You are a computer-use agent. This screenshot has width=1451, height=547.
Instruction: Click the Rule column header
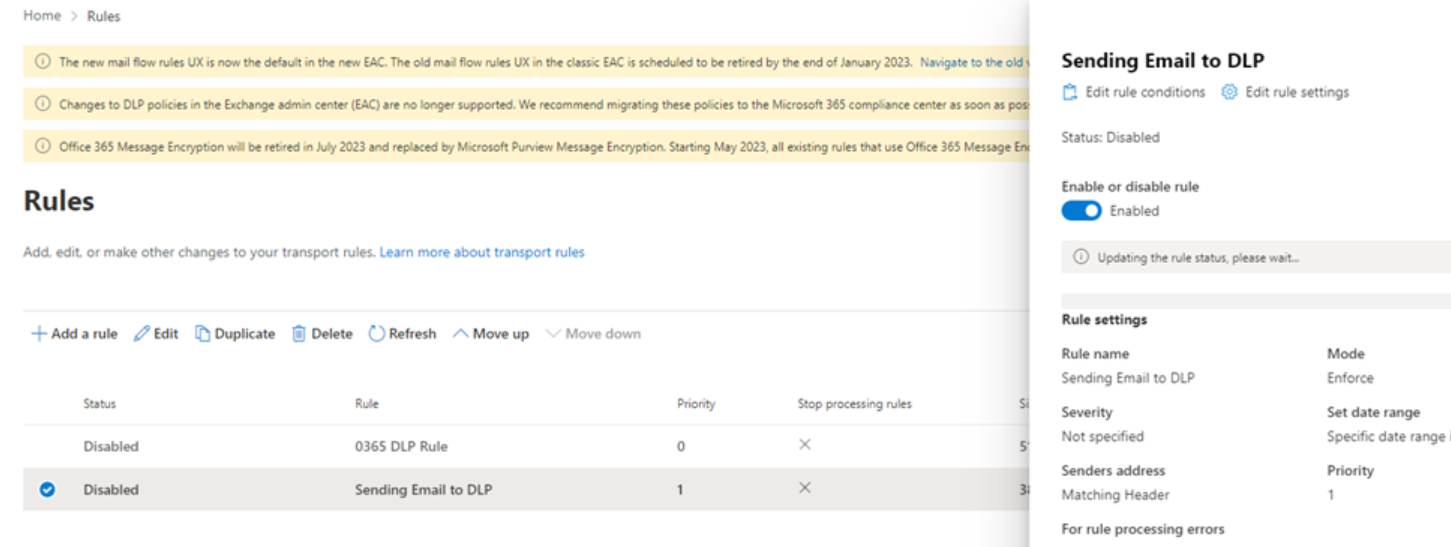pyautogui.click(x=366, y=404)
